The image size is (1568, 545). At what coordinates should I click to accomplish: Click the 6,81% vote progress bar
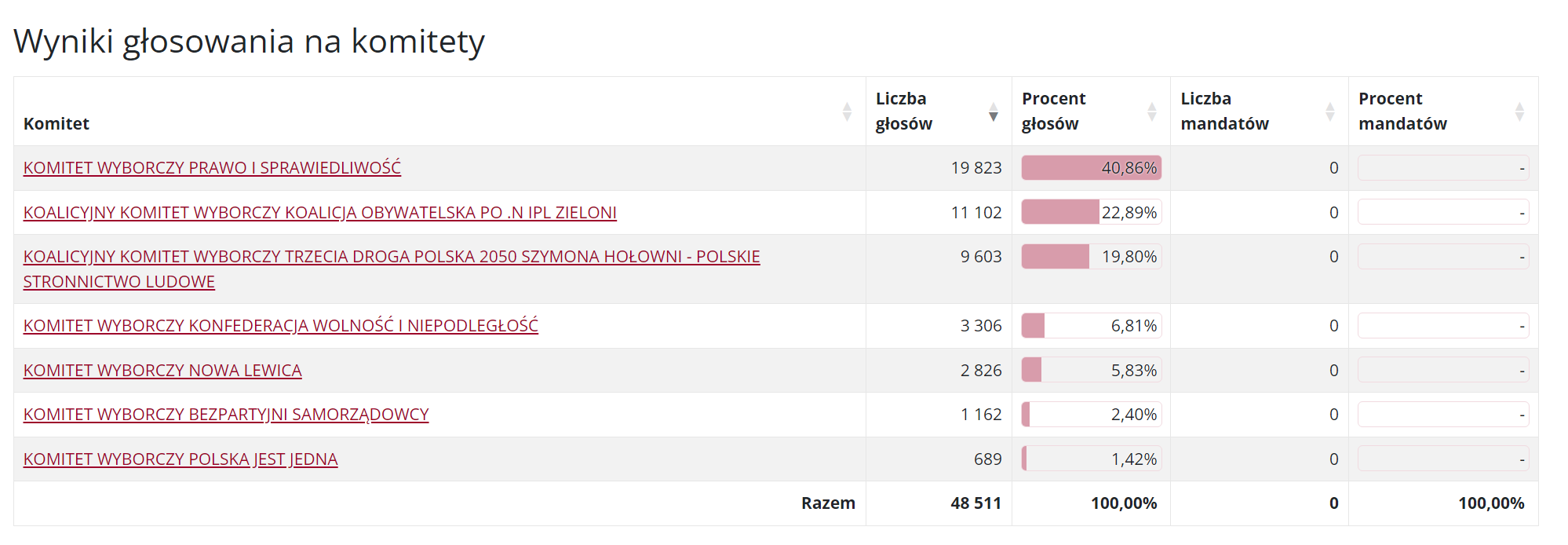(x=1091, y=326)
